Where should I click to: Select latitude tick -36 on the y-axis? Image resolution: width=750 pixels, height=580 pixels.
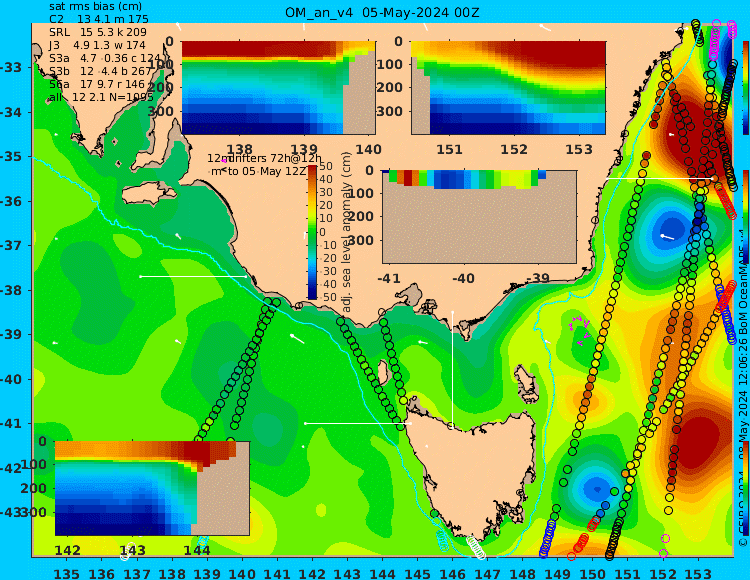tap(11, 201)
